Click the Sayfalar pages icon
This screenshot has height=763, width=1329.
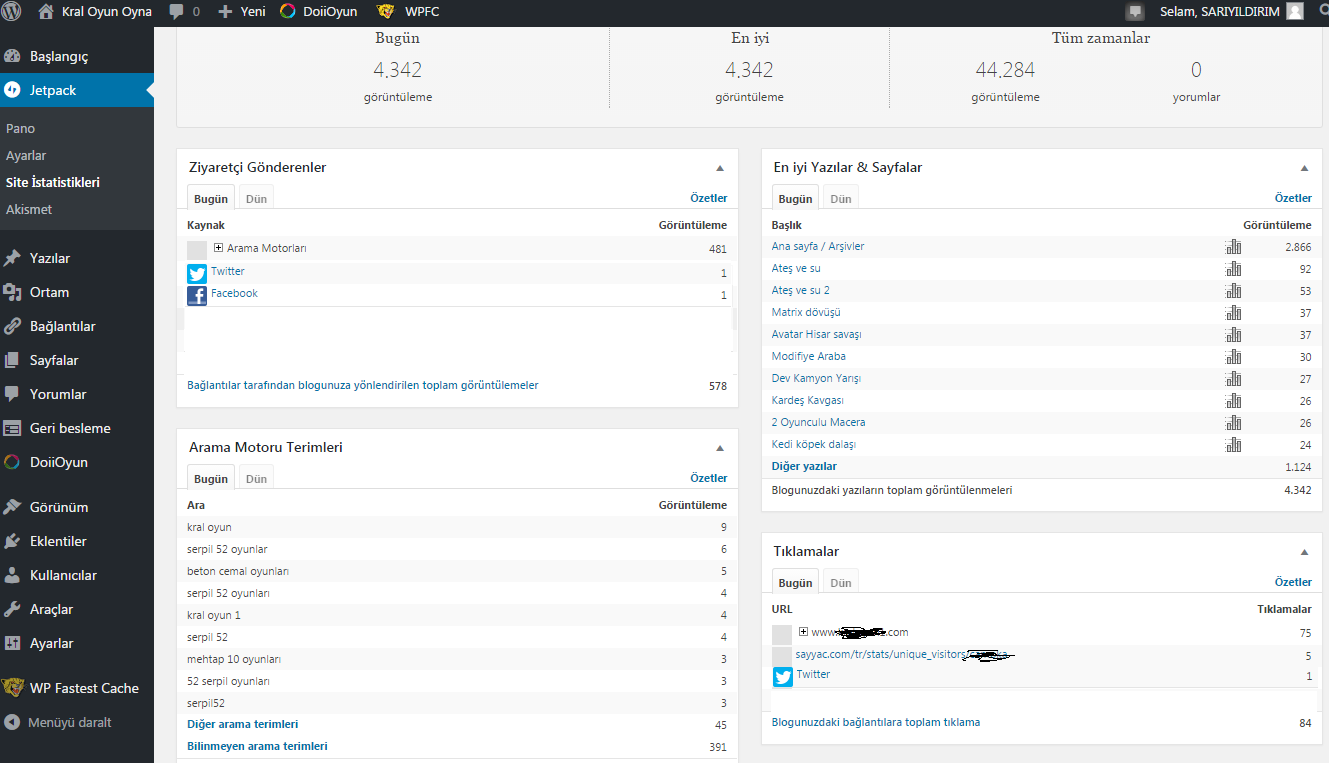(12, 360)
